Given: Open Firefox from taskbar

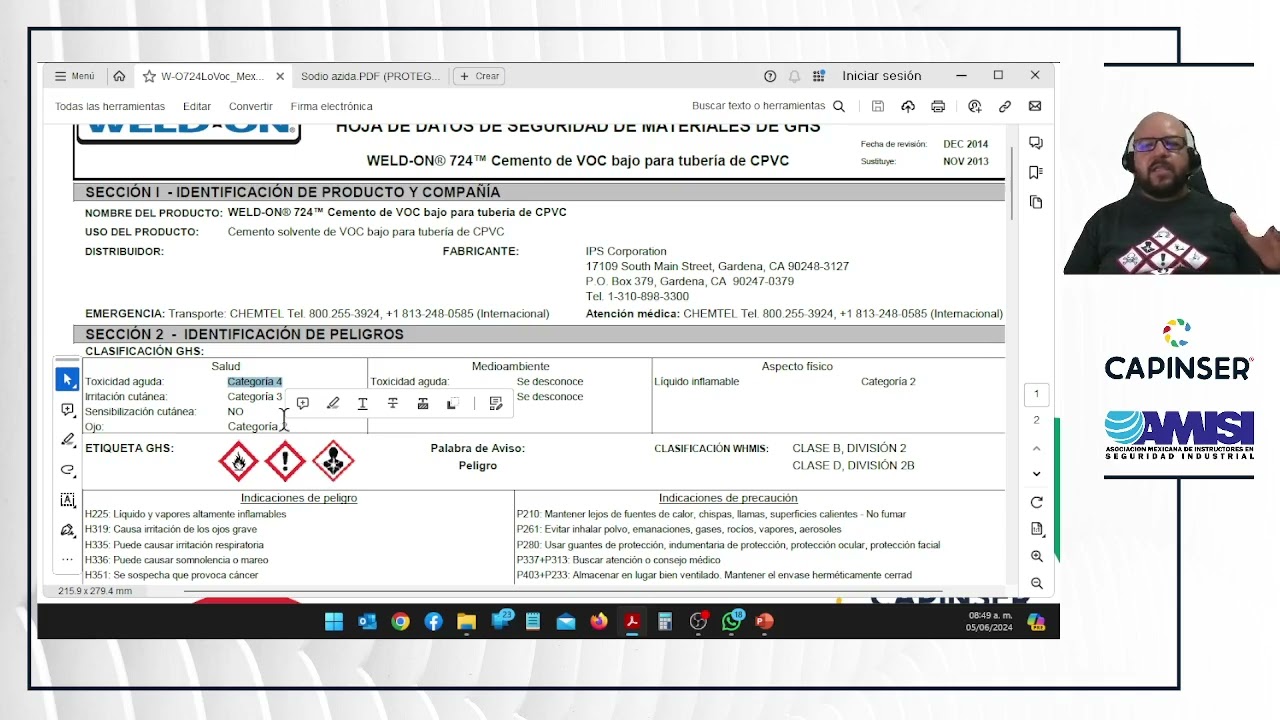Looking at the screenshot, I should [599, 622].
